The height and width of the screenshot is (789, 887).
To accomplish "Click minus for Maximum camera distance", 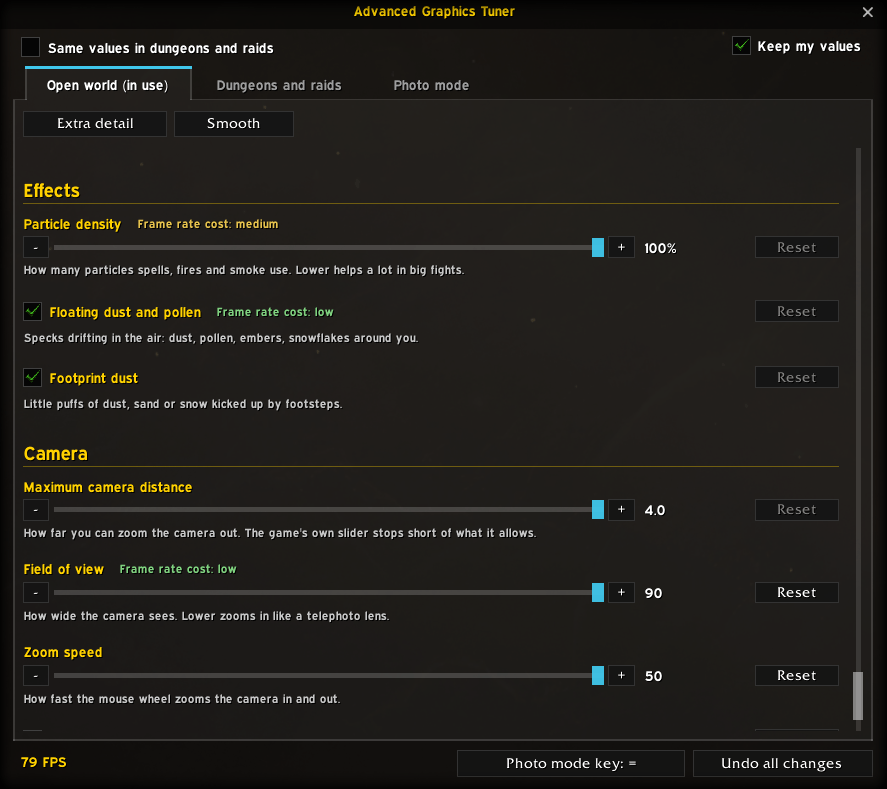I will pos(36,510).
